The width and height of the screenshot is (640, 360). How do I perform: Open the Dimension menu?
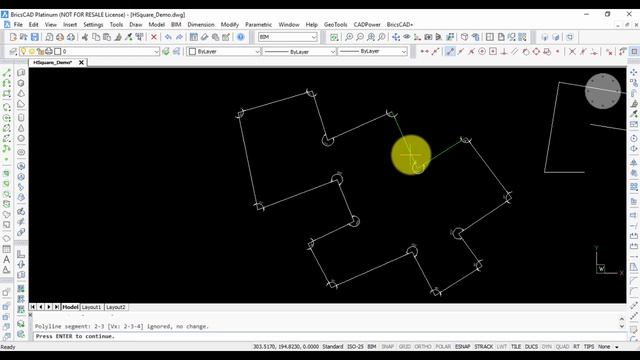(x=201, y=24)
